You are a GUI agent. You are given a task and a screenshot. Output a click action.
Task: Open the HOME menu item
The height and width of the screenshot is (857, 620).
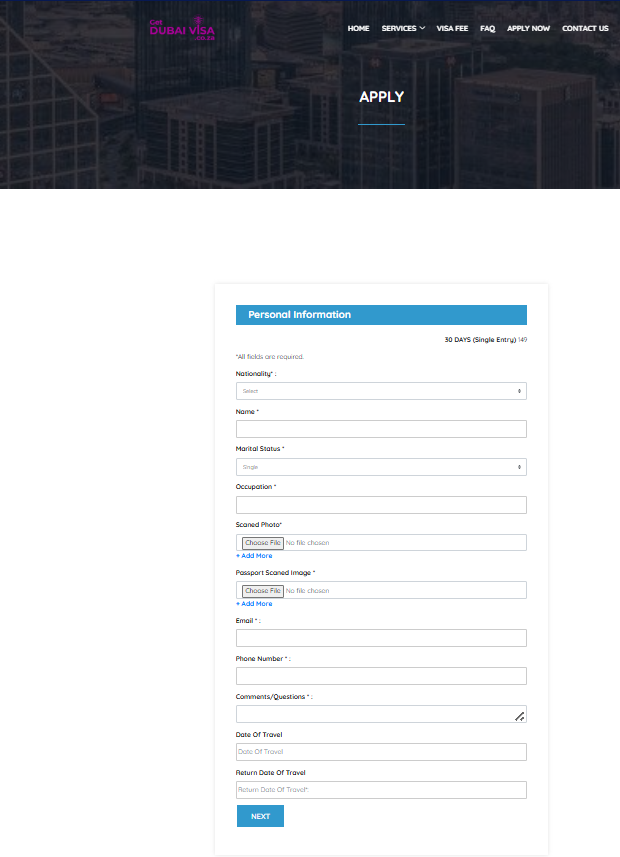(358, 29)
